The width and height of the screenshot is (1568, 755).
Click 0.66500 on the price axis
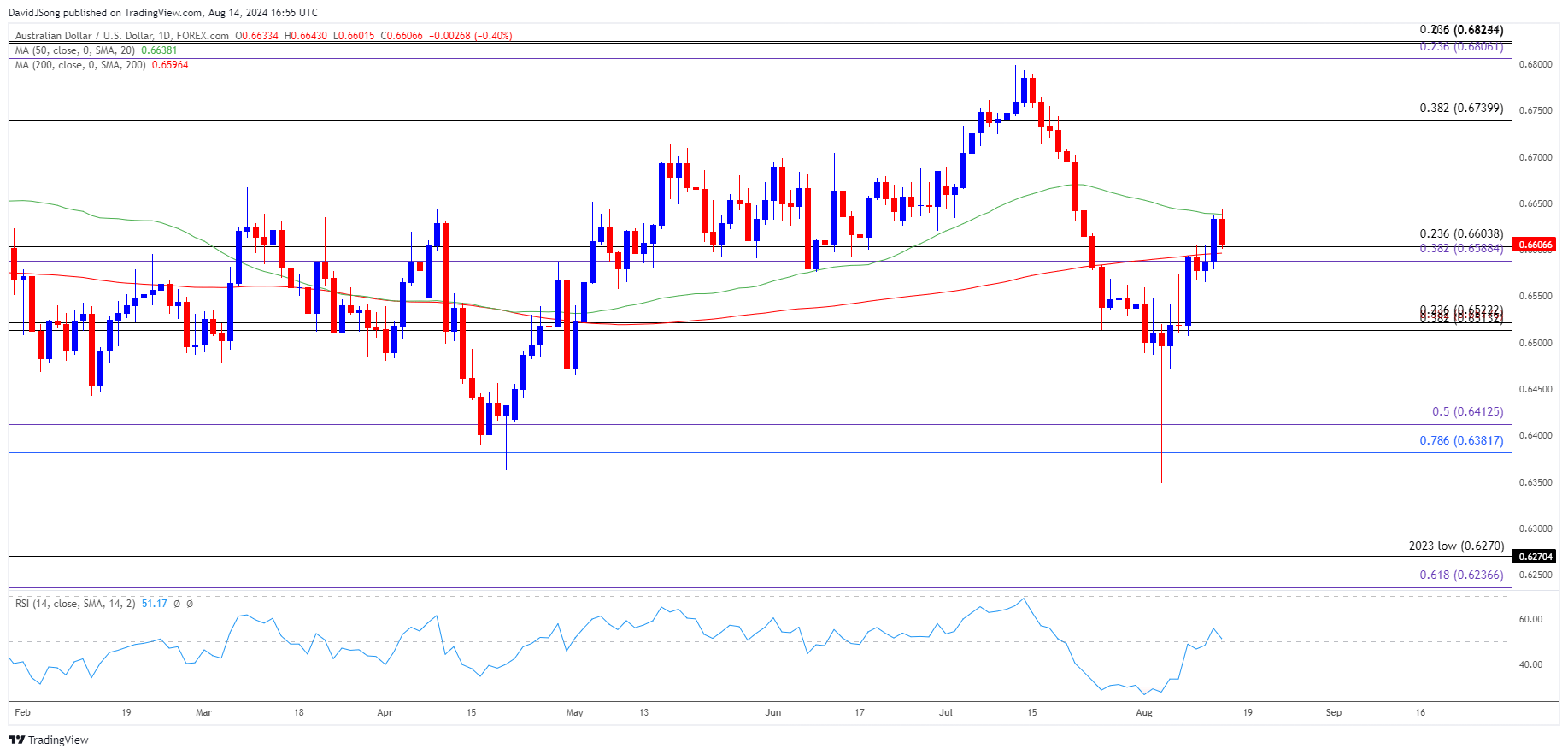click(x=1536, y=203)
